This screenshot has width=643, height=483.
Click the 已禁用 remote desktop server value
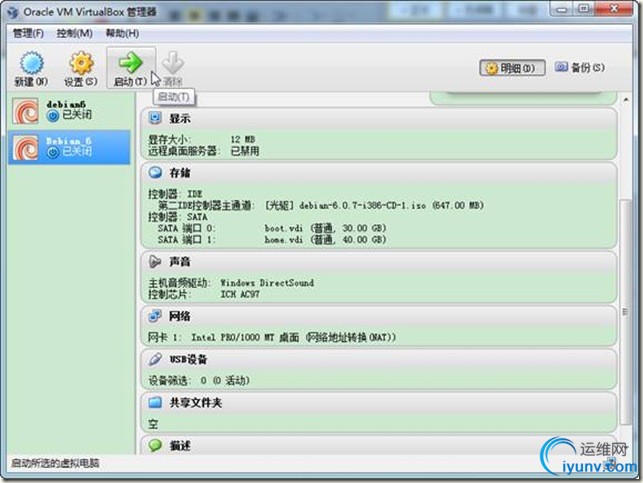pyautogui.click(x=245, y=151)
